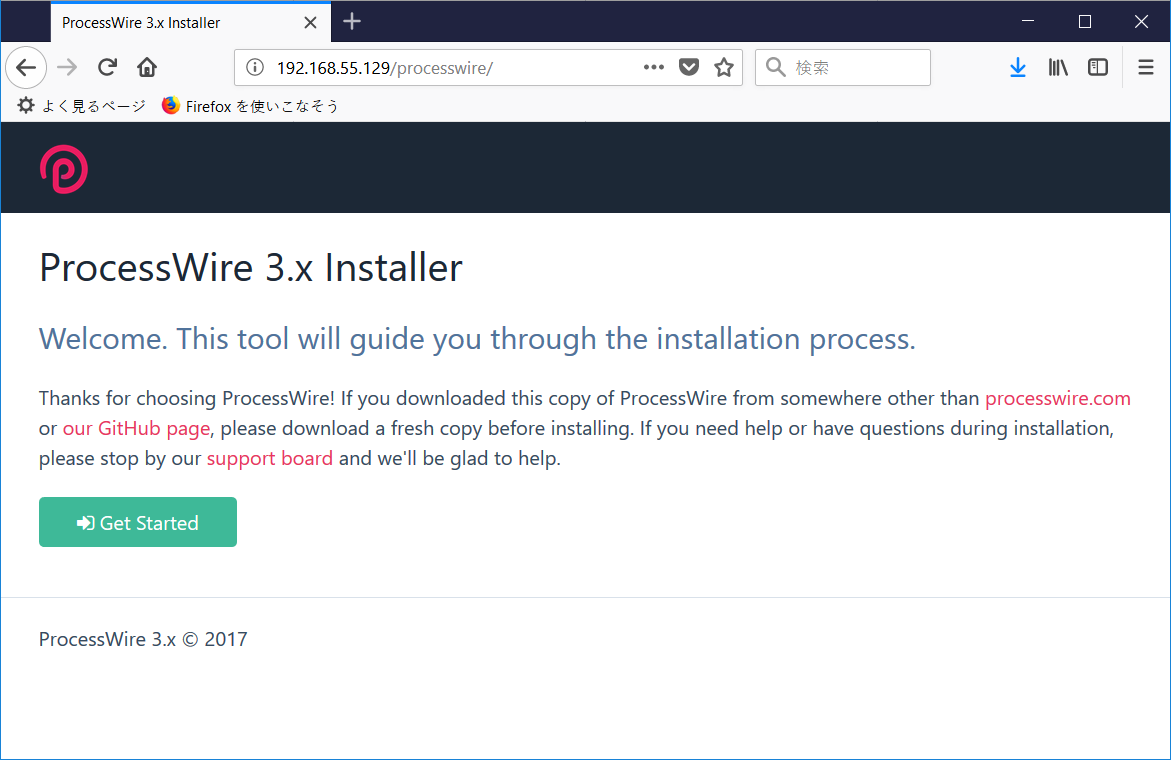Open 'our GitHub page' link
This screenshot has width=1171, height=760.
click(135, 428)
